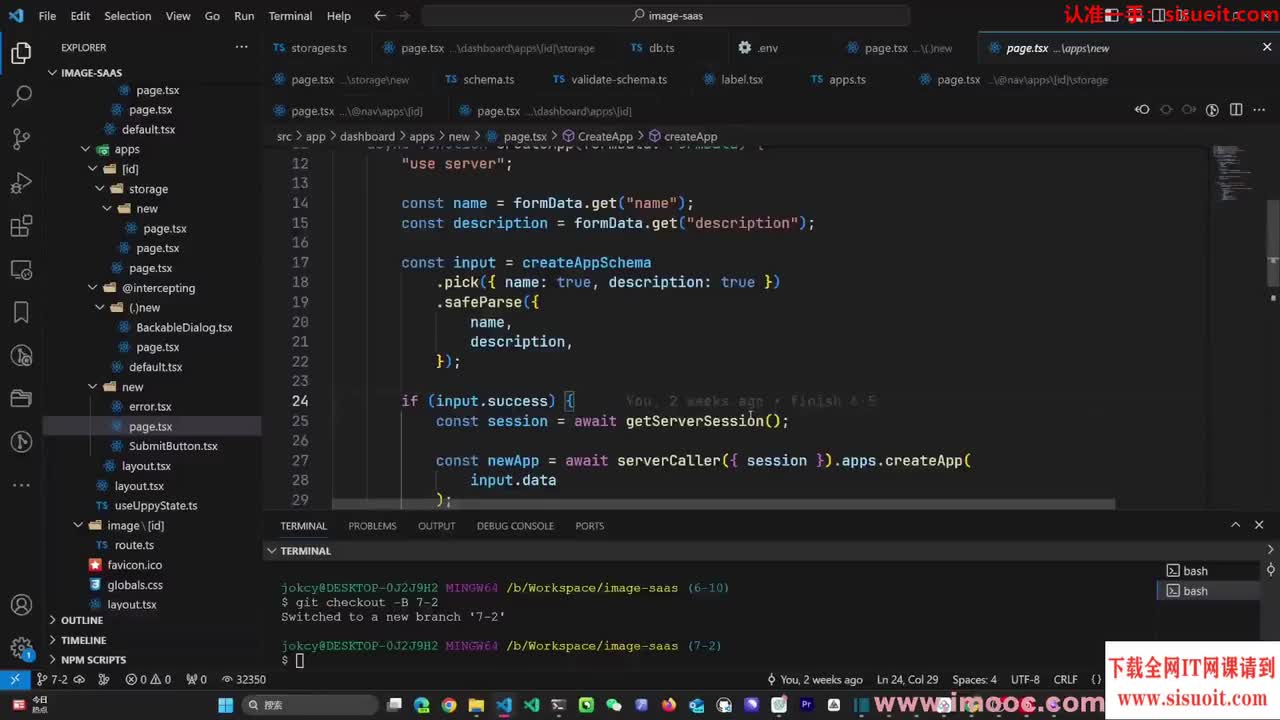Open the image-saas command center search
1280x720 pixels.
click(667, 16)
